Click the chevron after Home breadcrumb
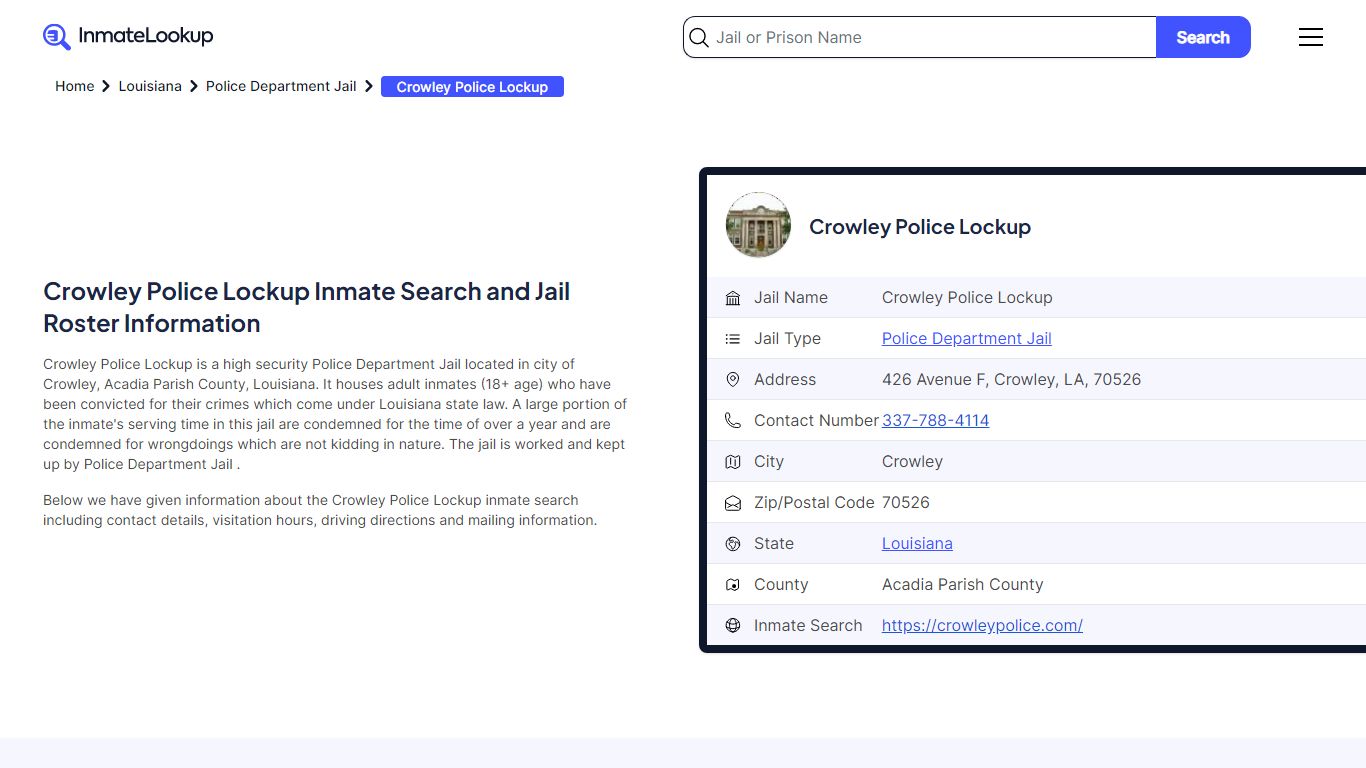 coord(106,87)
